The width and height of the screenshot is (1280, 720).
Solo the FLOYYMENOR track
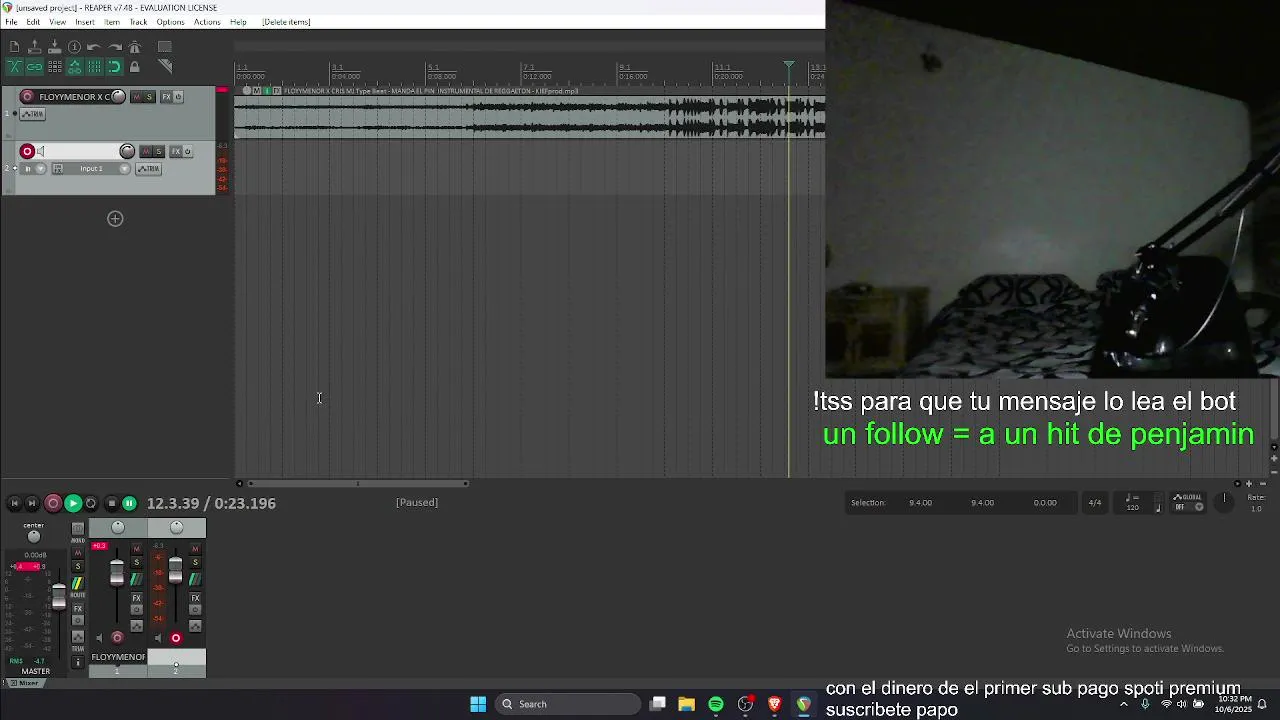150,97
